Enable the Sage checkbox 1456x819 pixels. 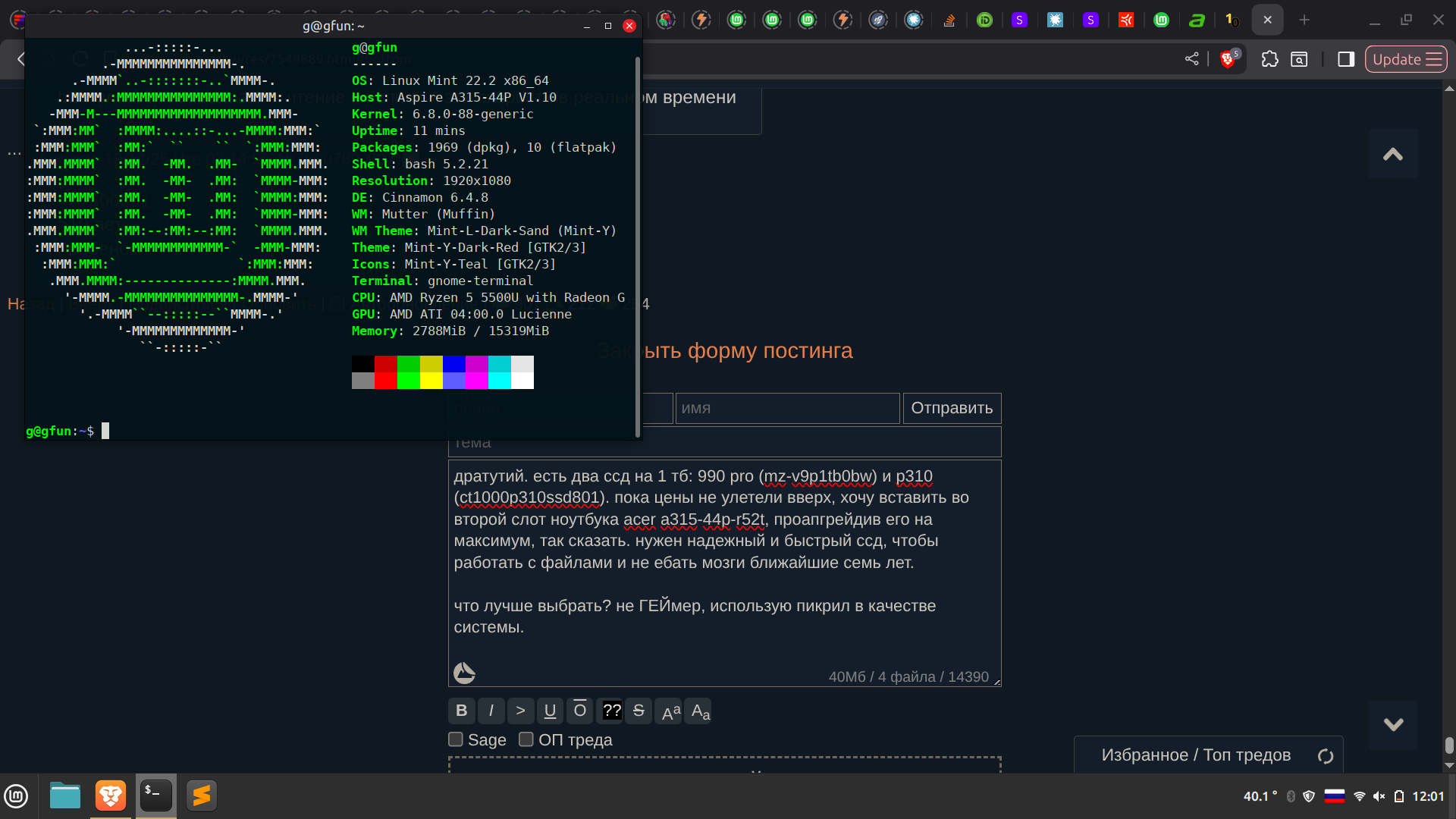[x=456, y=739]
